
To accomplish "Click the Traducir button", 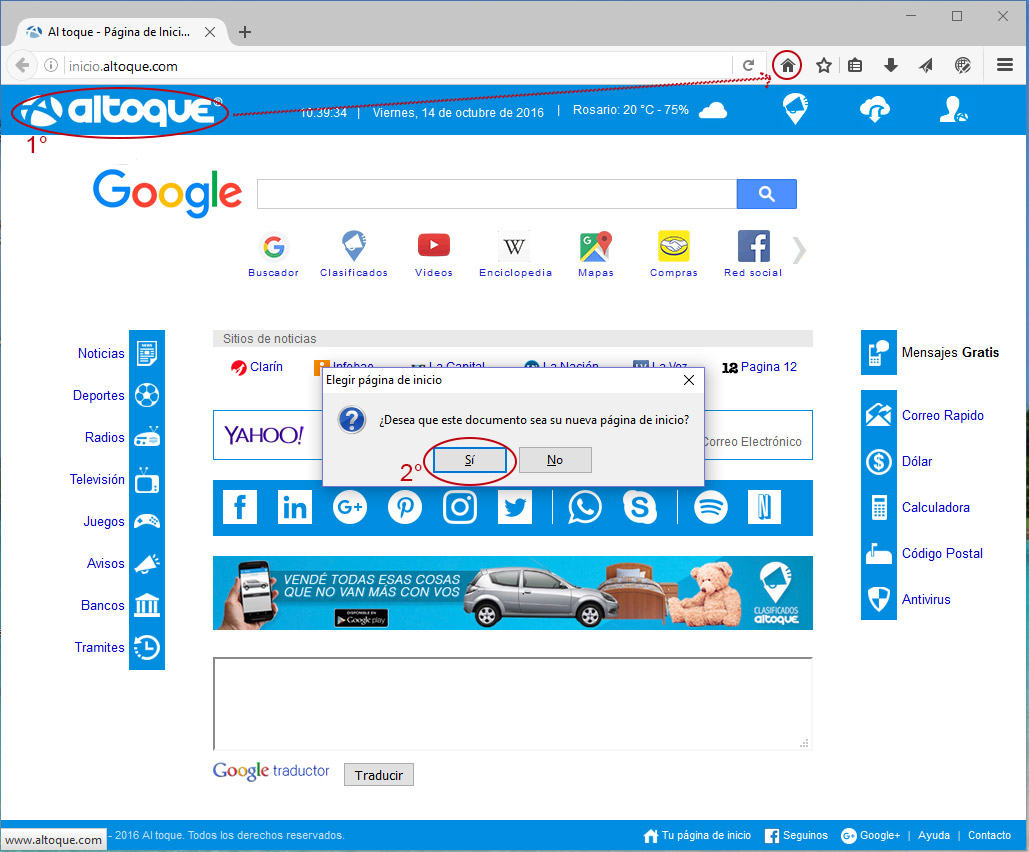I will [379, 775].
